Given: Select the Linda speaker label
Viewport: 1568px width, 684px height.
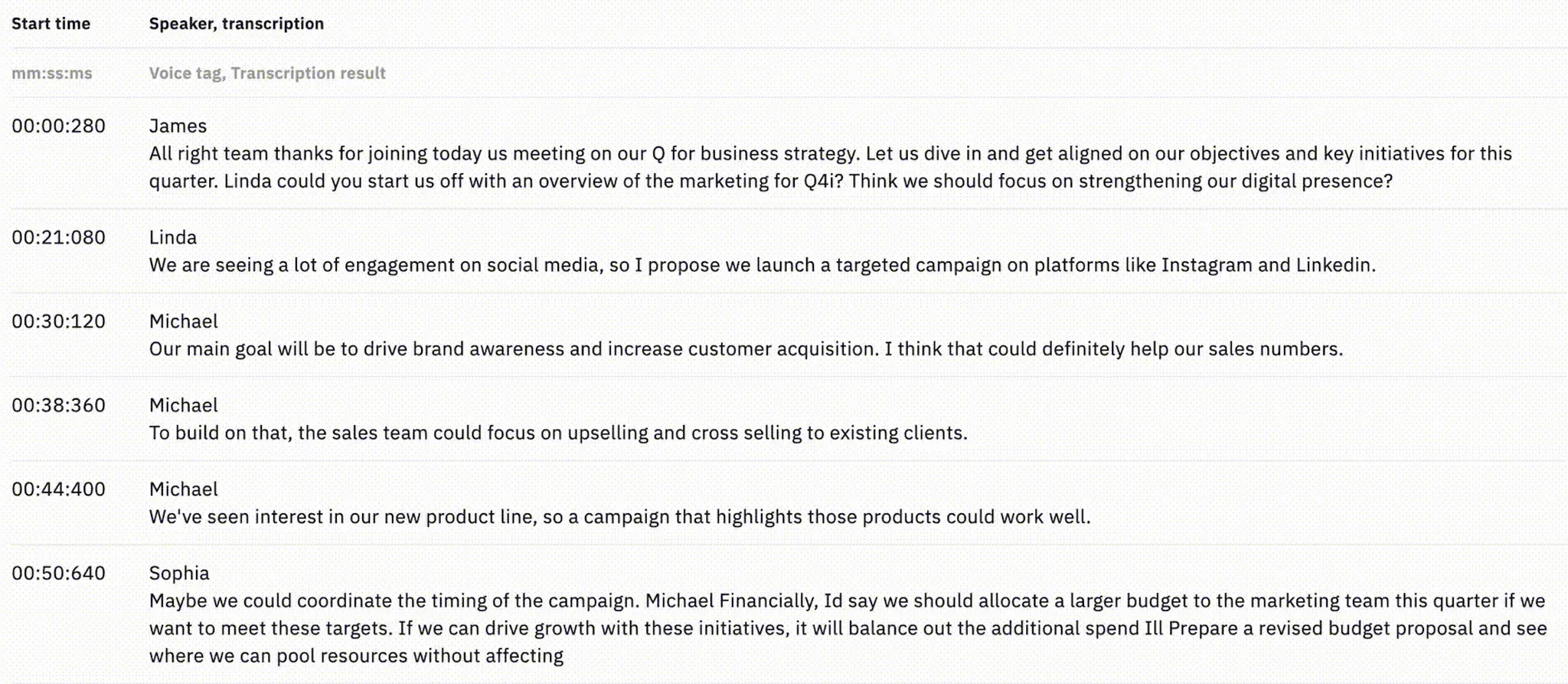Looking at the screenshot, I should point(172,237).
